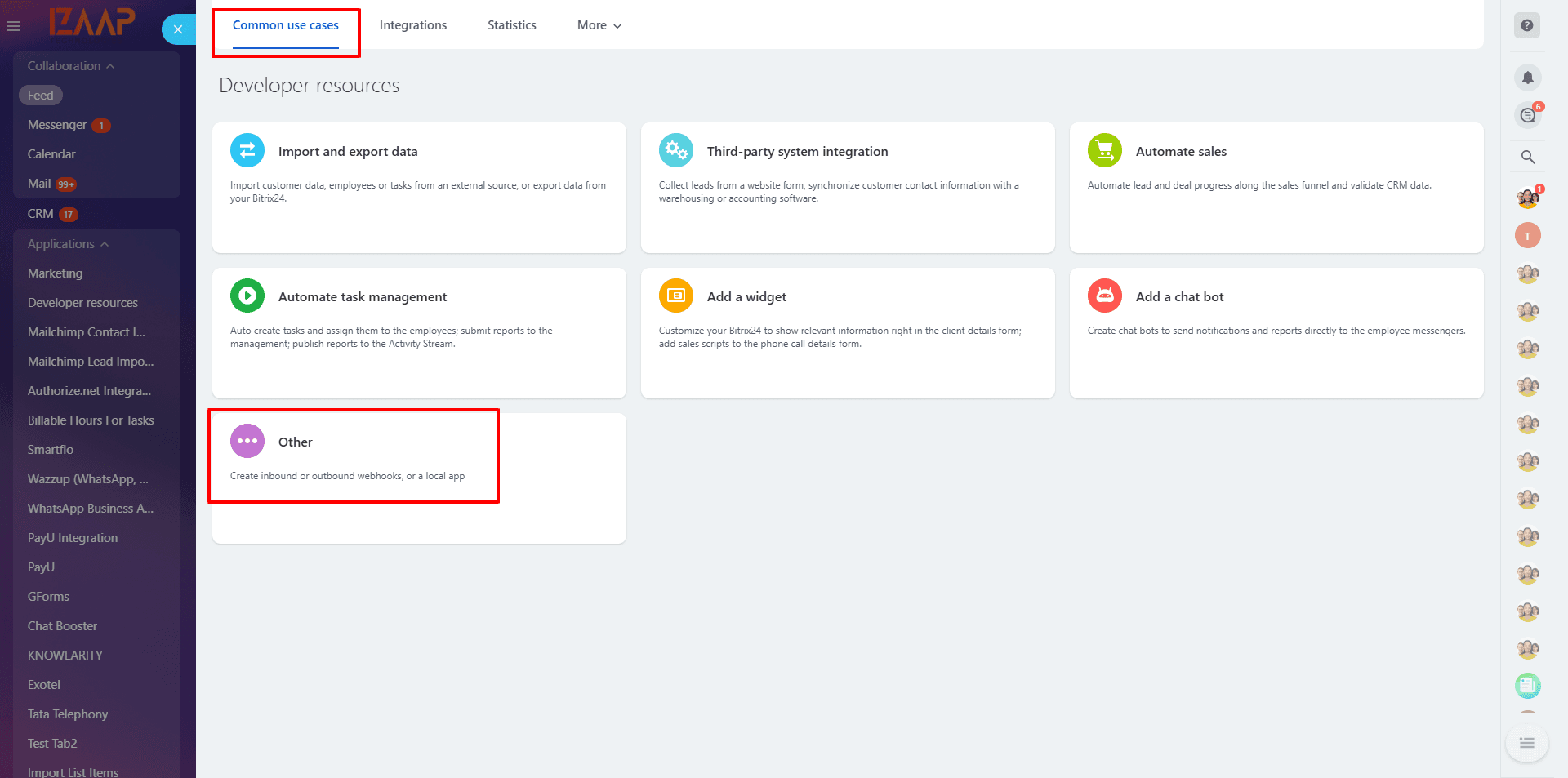Open the More dropdown menu
The width and height of the screenshot is (1568, 778).
[x=599, y=25]
